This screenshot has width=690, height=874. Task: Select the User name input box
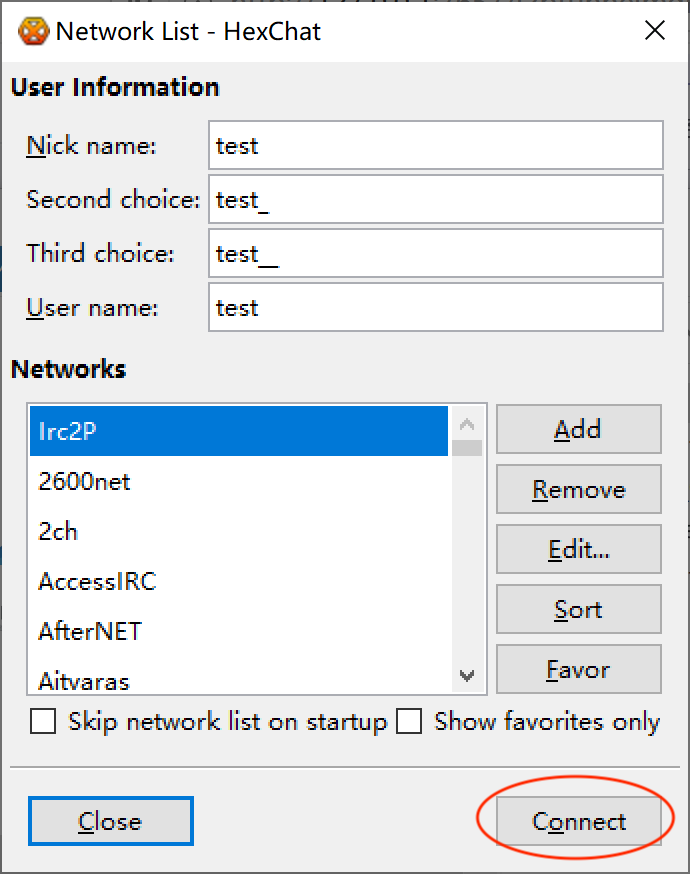tap(435, 308)
